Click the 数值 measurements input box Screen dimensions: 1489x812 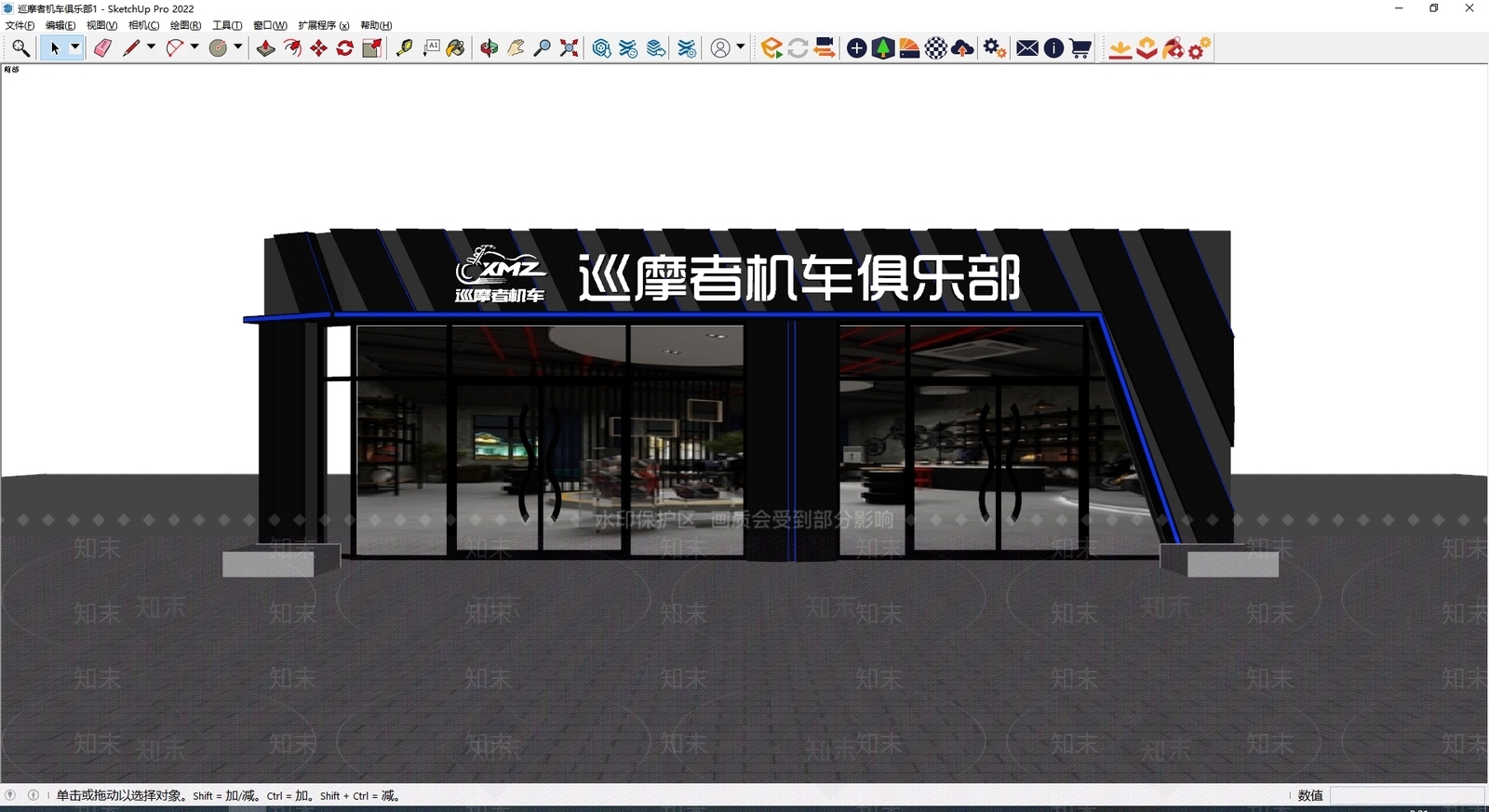point(1406,795)
